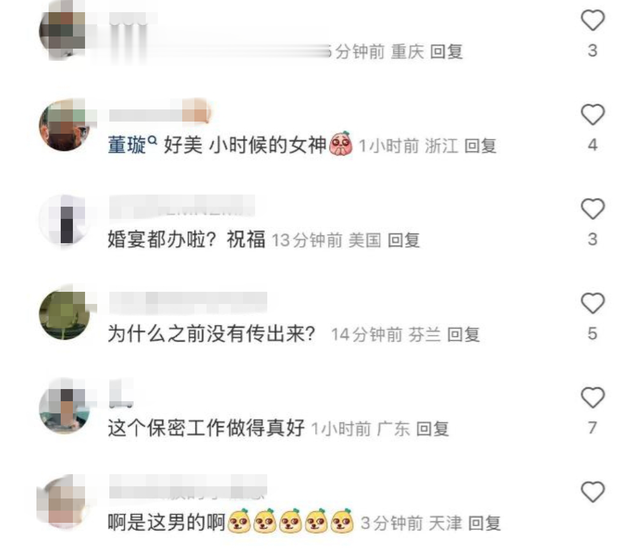Open green avatar of 芬兰 commenter
The image size is (640, 558).
point(64,314)
